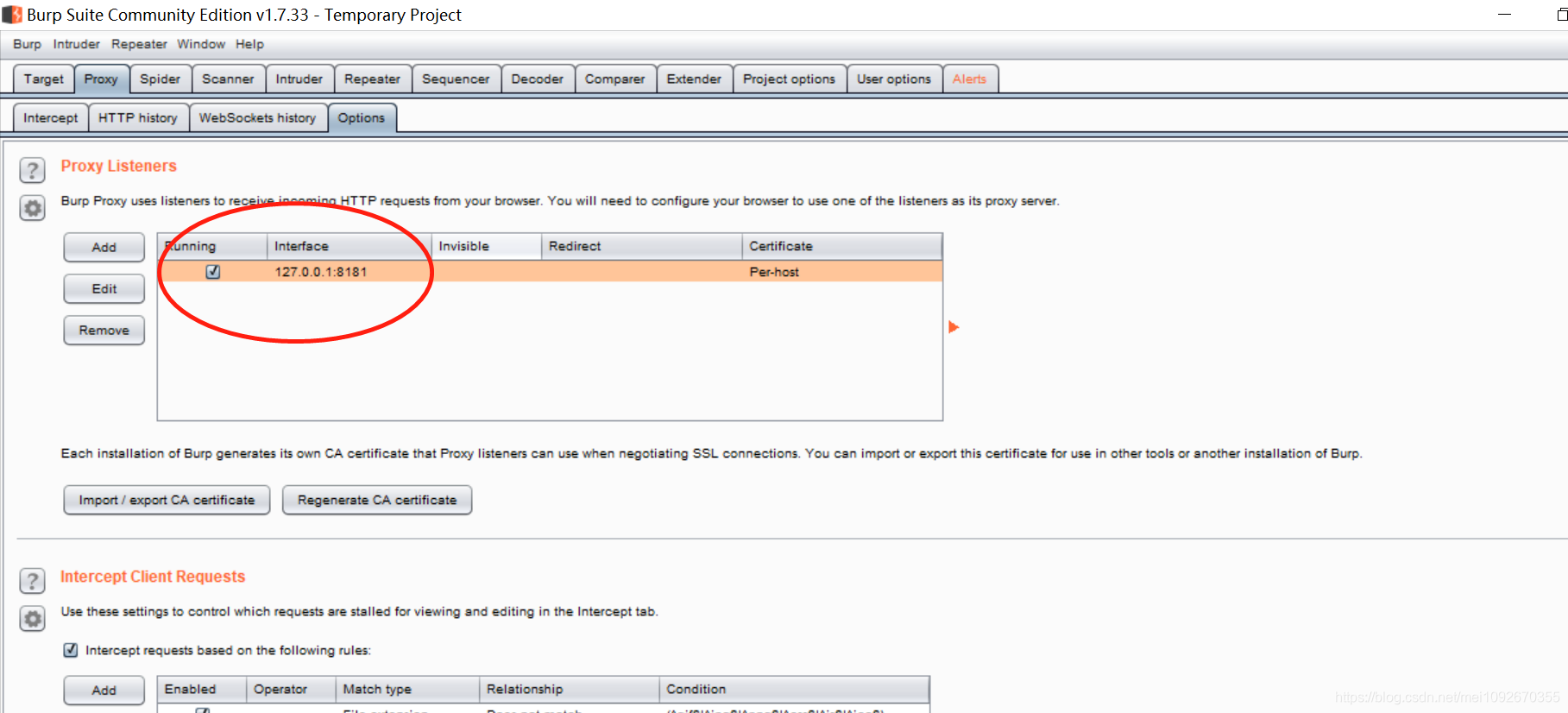Add a new proxy listener
The height and width of the screenshot is (713, 1568).
(104, 247)
